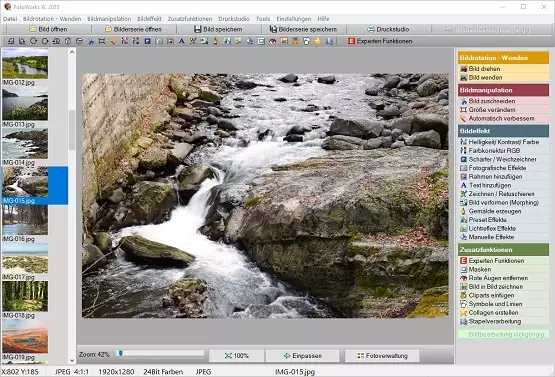The image size is (555, 377).
Task: Click the picture-in-picture toolbar icon
Action: pos(284,41)
